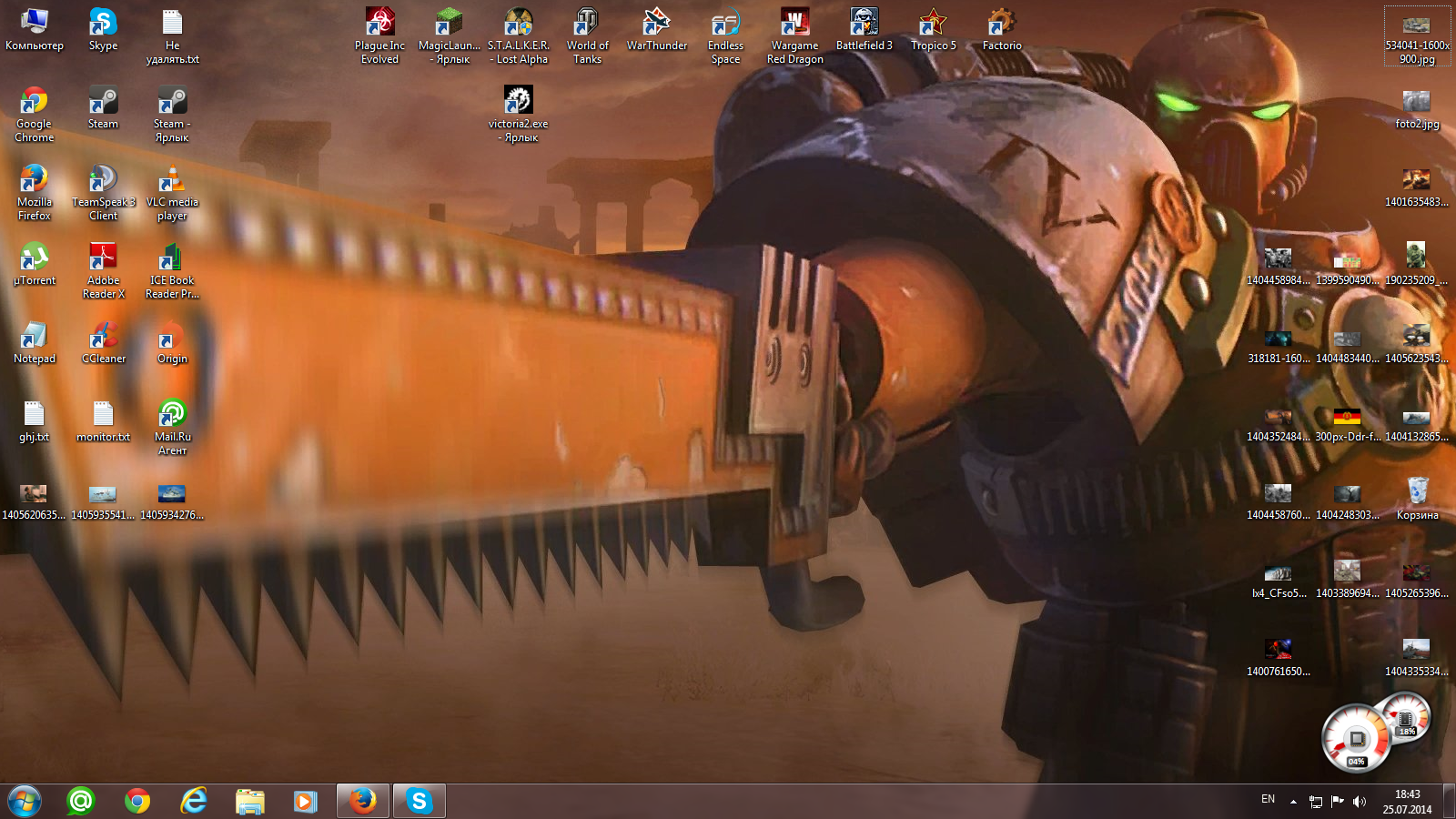Open the Корзина recycle bin
Viewport: 1456px width, 819px height.
1417,499
